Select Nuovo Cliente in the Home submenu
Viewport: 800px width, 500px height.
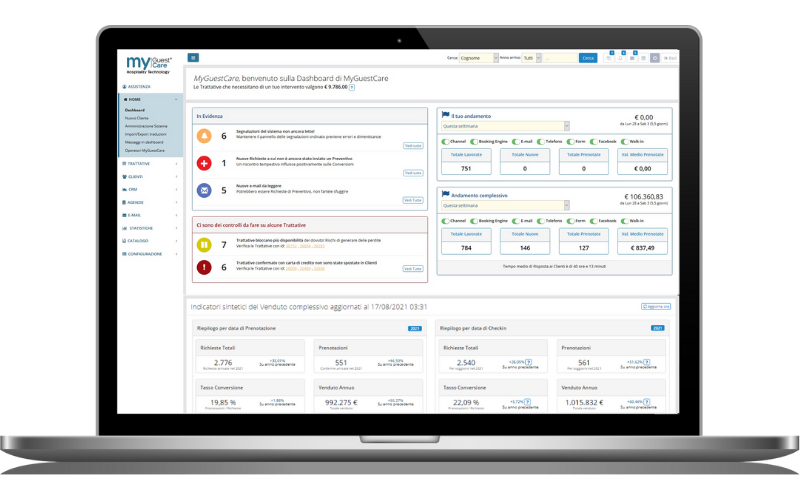pos(136,118)
